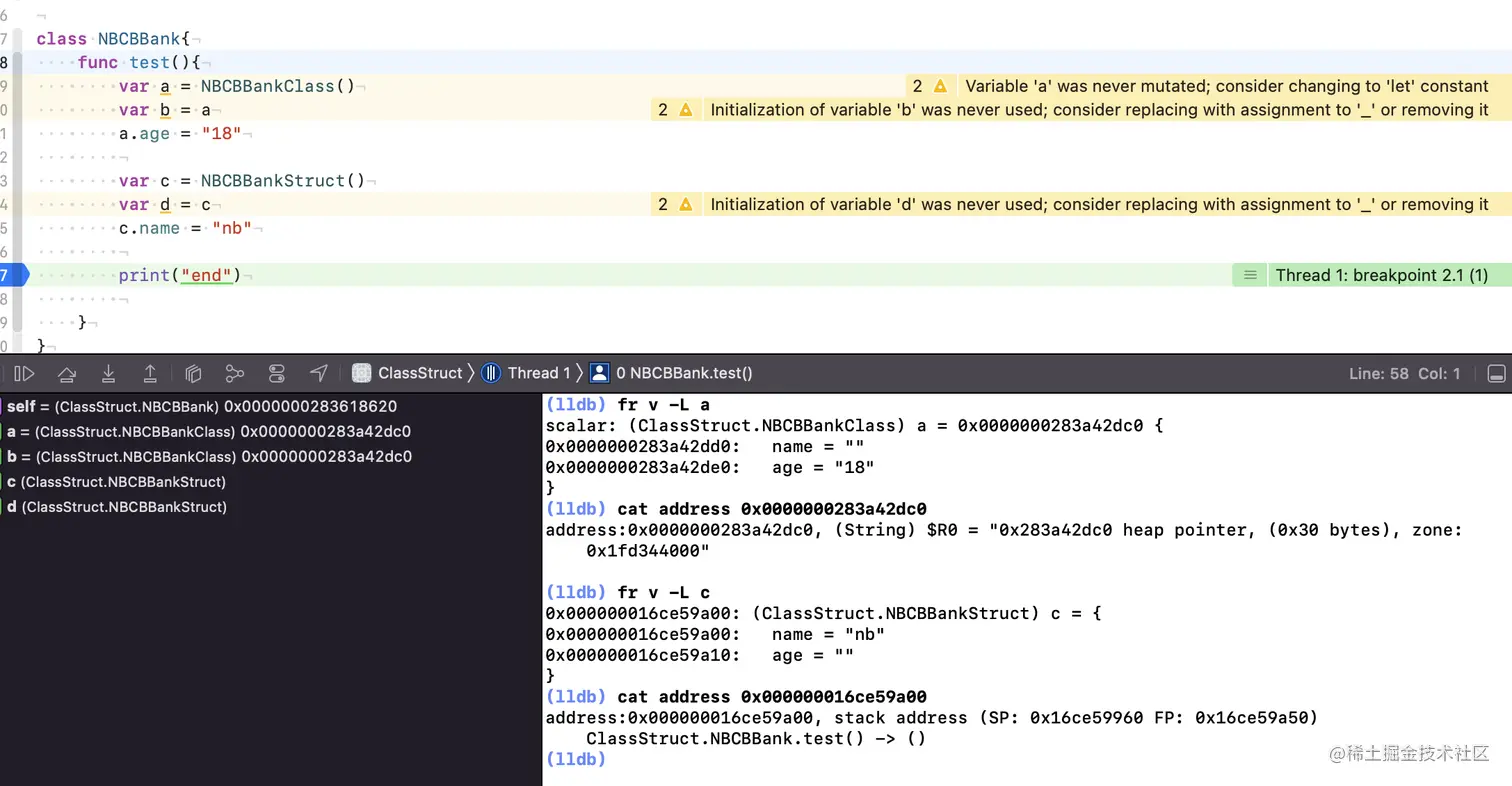Click the Continue program execution icon
Image resolution: width=1512 pixels, height=786 pixels.
tap(25, 373)
